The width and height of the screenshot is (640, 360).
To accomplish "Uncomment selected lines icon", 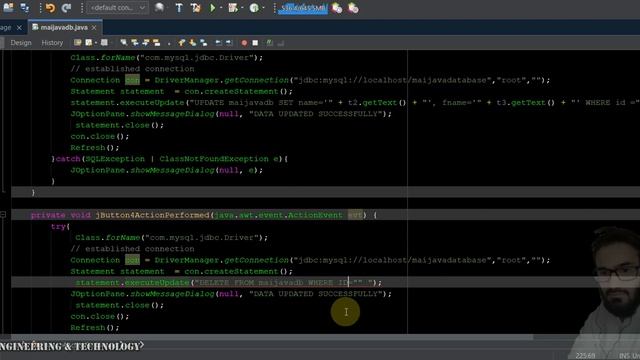I will coord(281,43).
